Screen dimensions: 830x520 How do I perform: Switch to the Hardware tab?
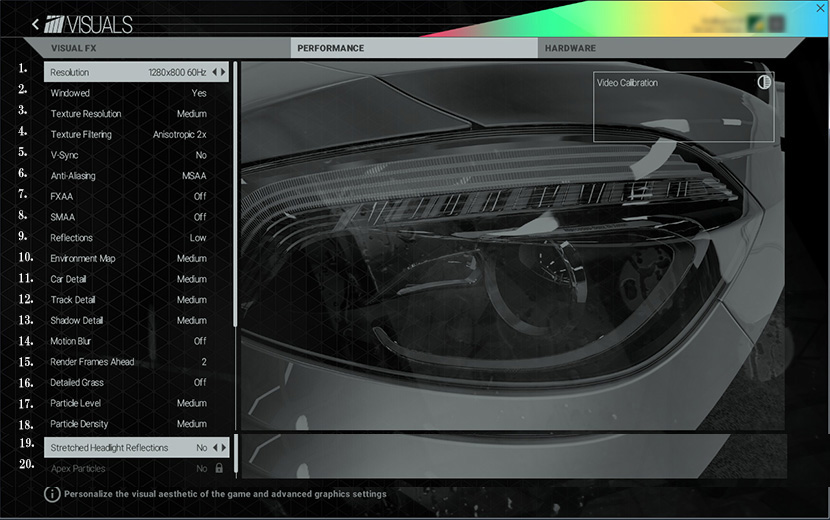[x=570, y=48]
